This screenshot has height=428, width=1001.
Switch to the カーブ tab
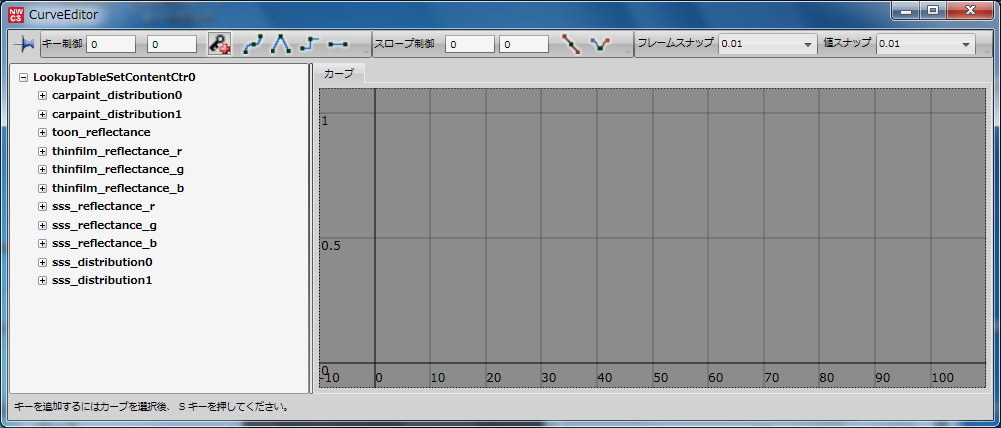pos(339,74)
